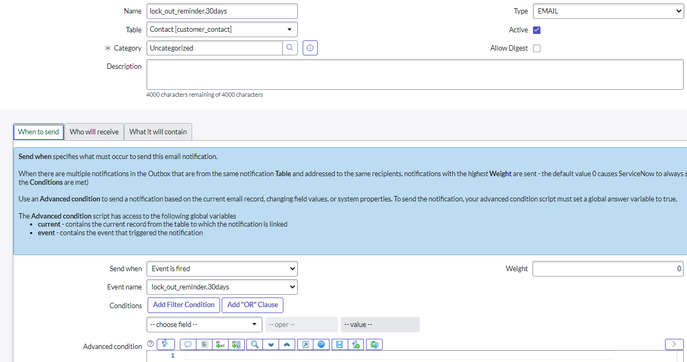Open the Table dropdown showing Contact
Viewport: 687px width, 362px height.
coord(222,29)
